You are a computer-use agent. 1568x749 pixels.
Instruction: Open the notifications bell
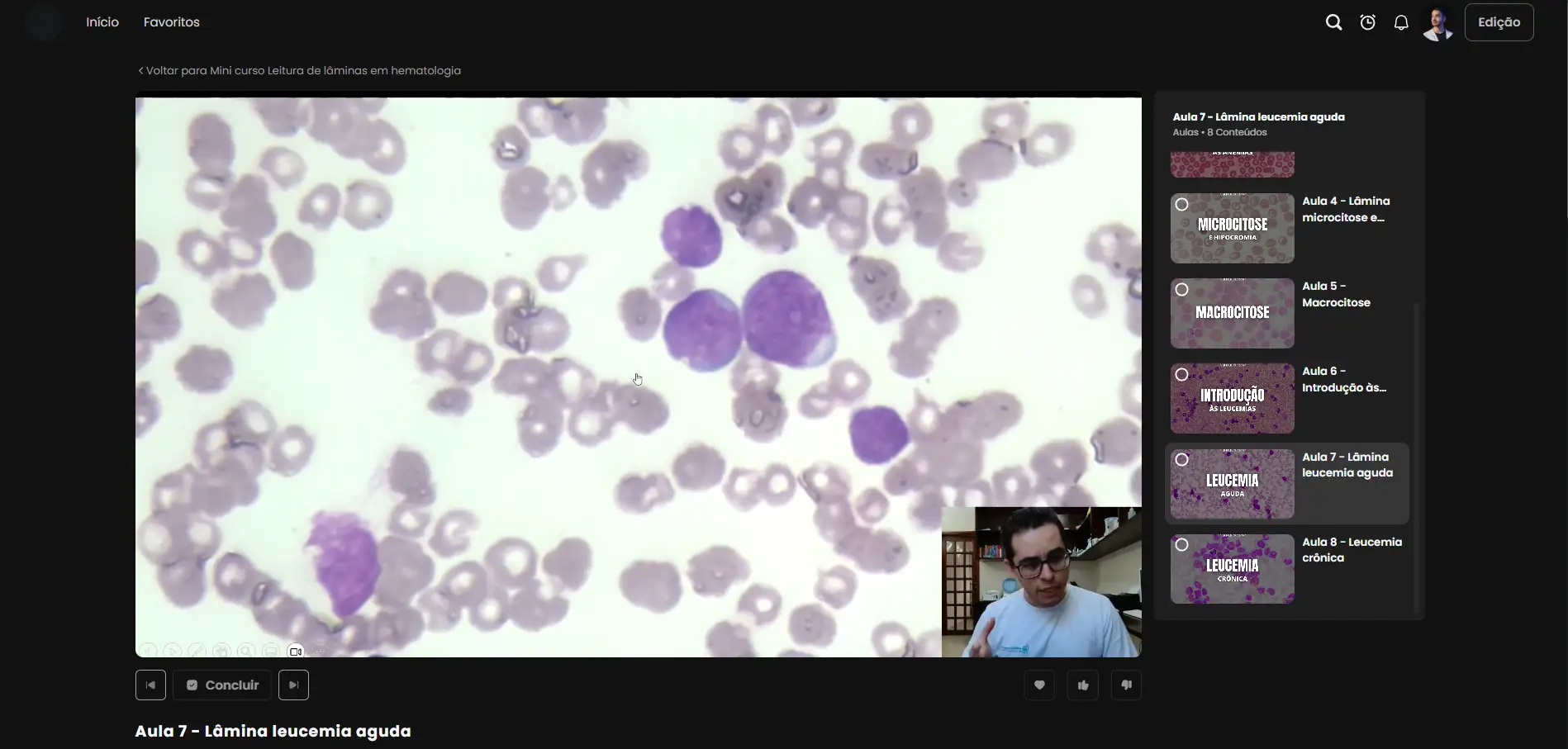[x=1401, y=22]
